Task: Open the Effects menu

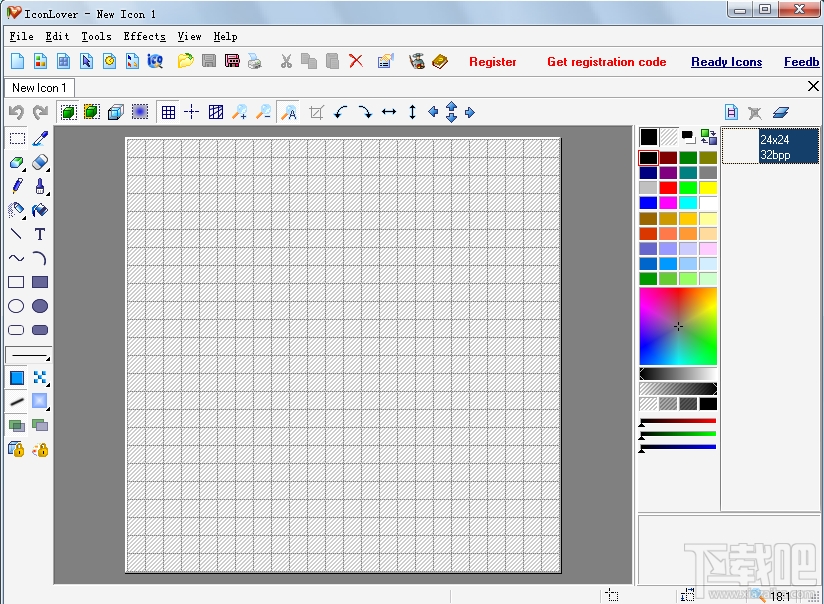Action: pyautogui.click(x=144, y=36)
